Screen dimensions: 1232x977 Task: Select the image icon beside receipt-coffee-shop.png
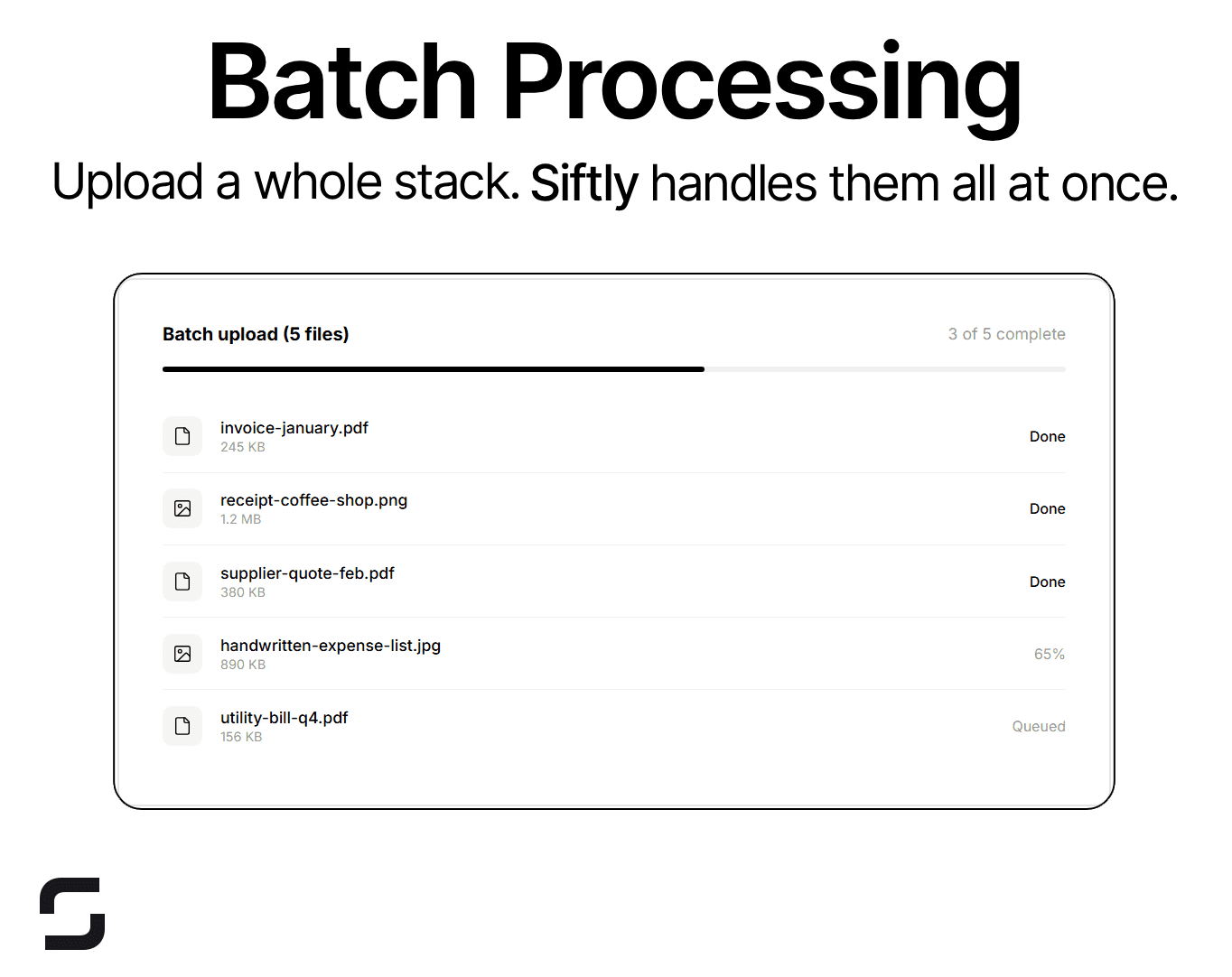click(182, 508)
